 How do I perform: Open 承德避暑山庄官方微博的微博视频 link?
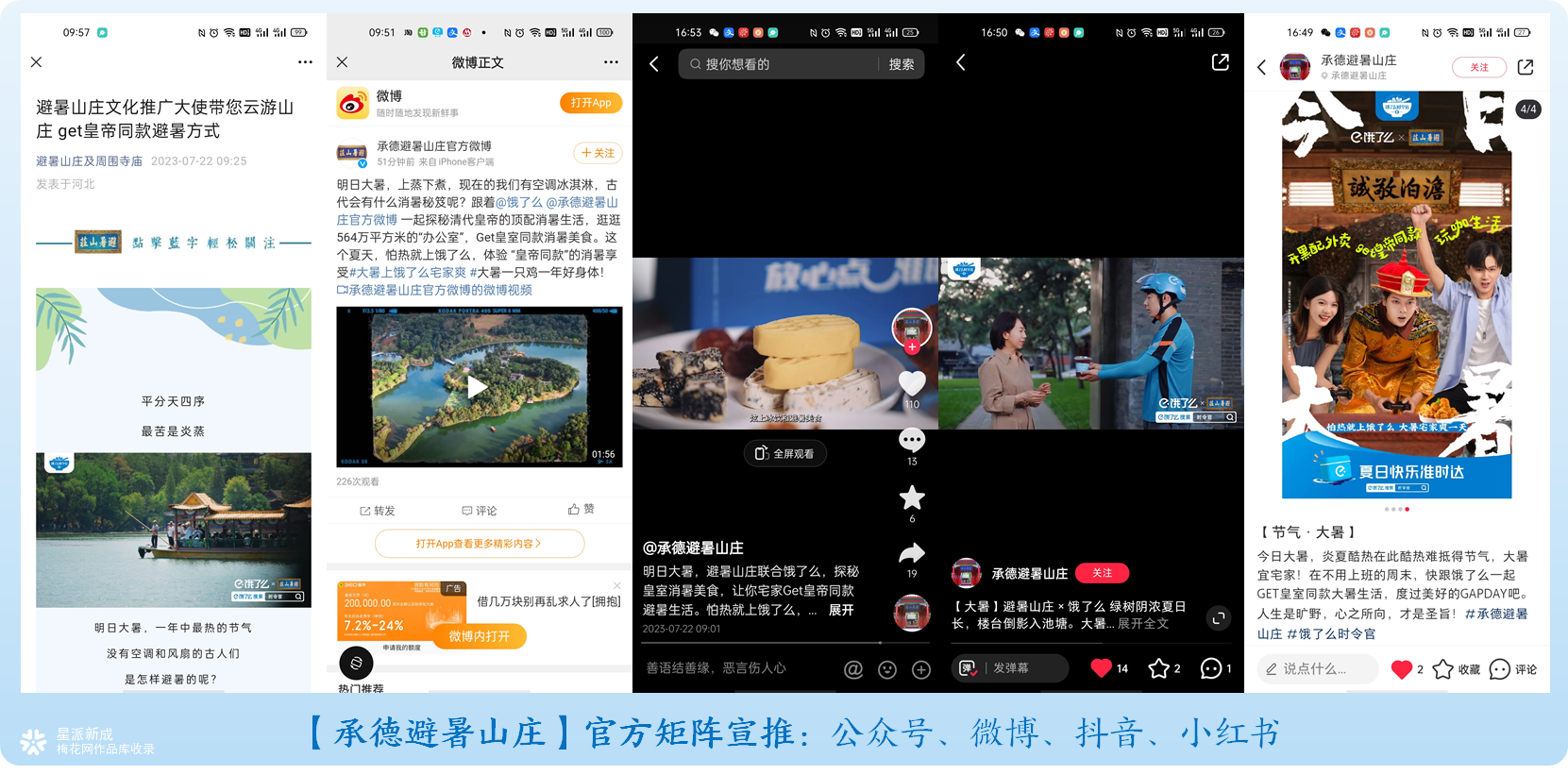point(434,290)
